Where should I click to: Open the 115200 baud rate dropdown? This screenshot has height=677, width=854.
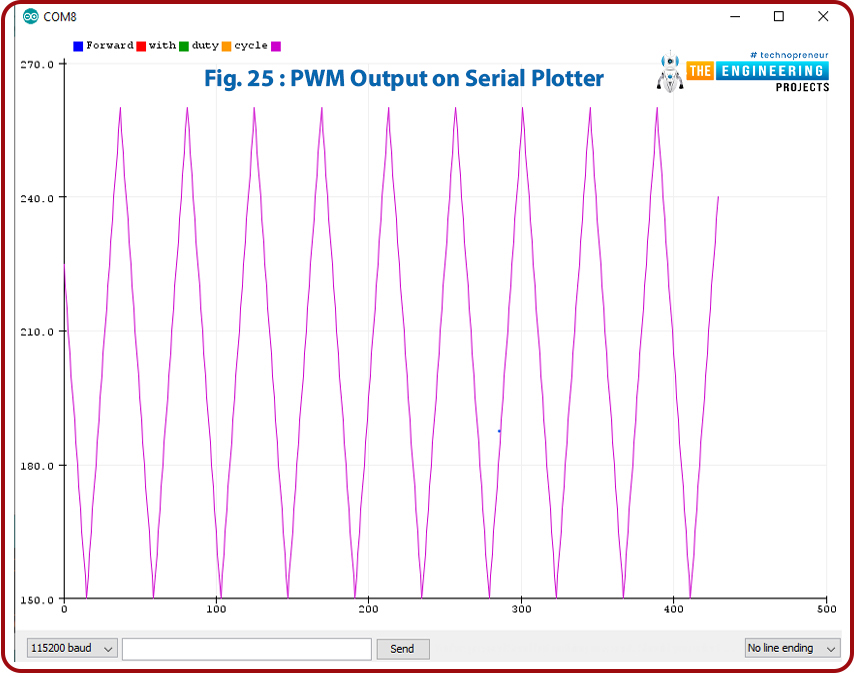(72, 648)
